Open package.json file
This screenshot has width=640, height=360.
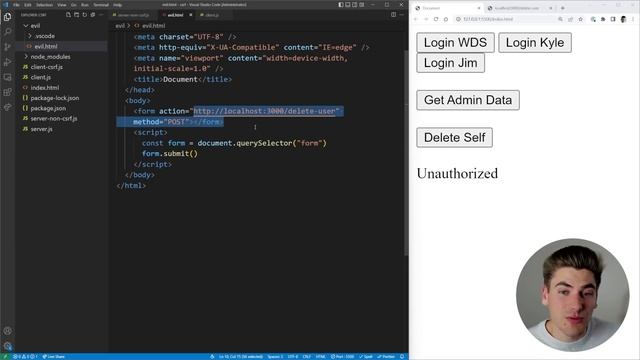click(61, 108)
